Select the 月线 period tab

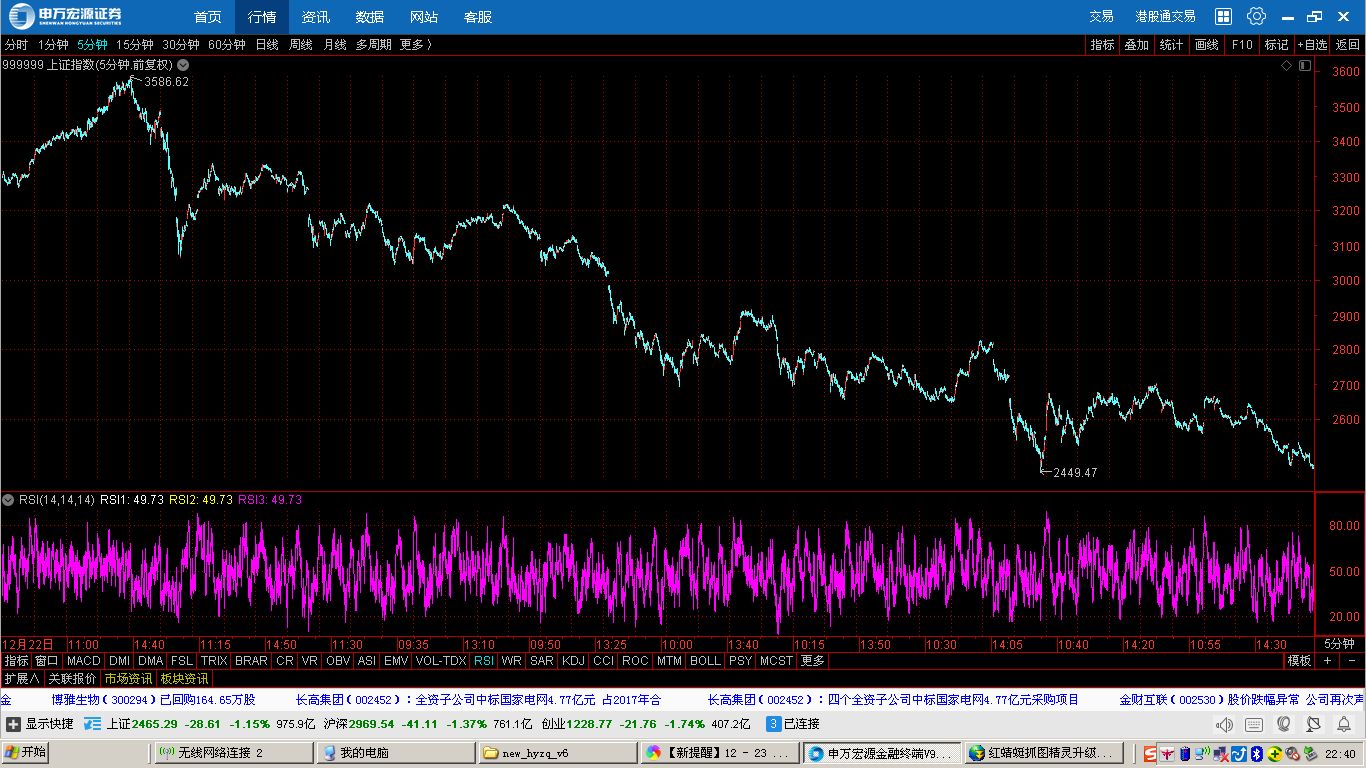pyautogui.click(x=335, y=45)
